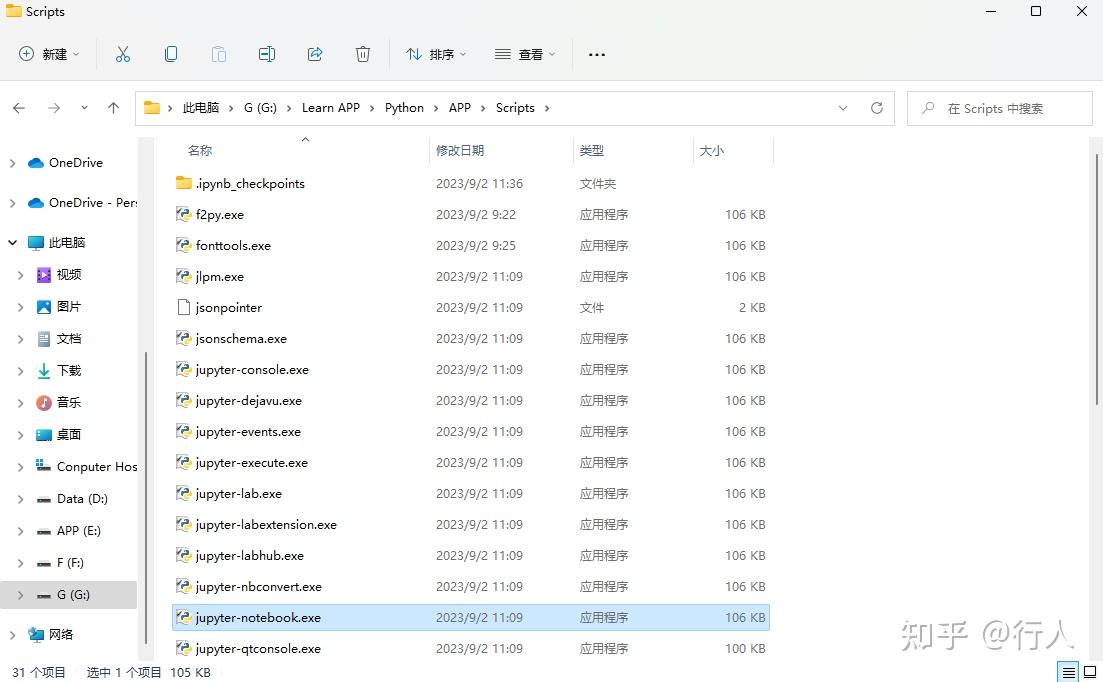The height and width of the screenshot is (682, 1103).
Task: Collapse the 此电脑 node in the sidebar
Action: point(12,242)
